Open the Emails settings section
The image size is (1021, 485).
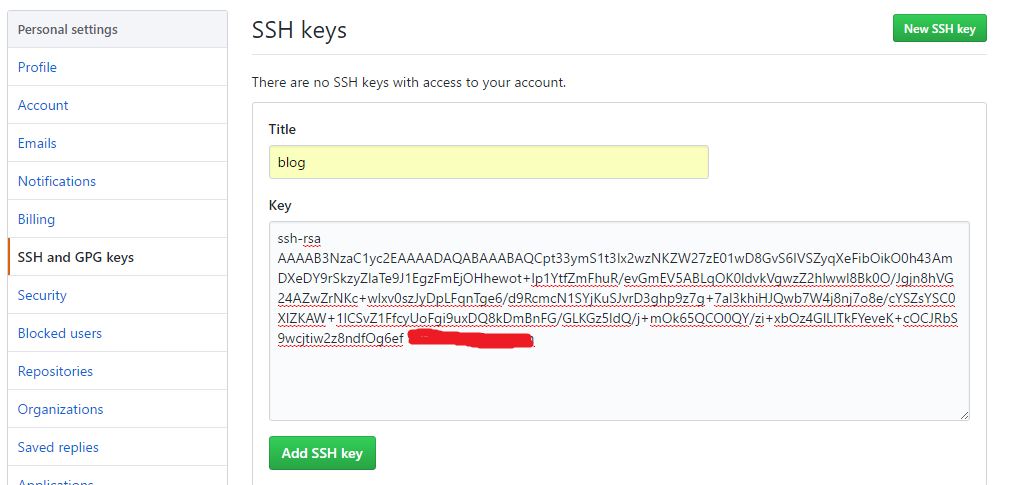37,143
